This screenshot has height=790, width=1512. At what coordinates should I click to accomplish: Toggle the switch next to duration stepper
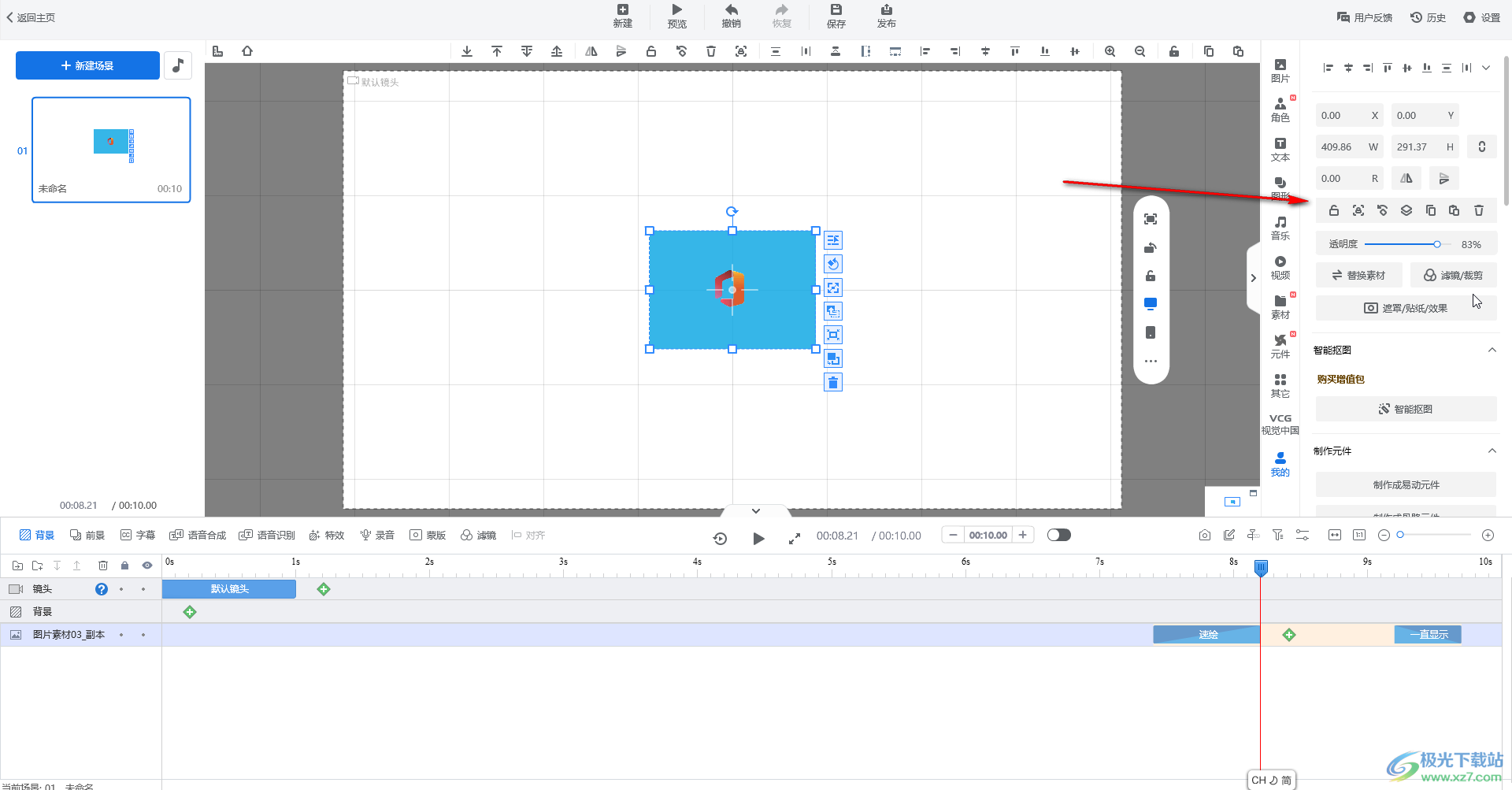coord(1059,535)
